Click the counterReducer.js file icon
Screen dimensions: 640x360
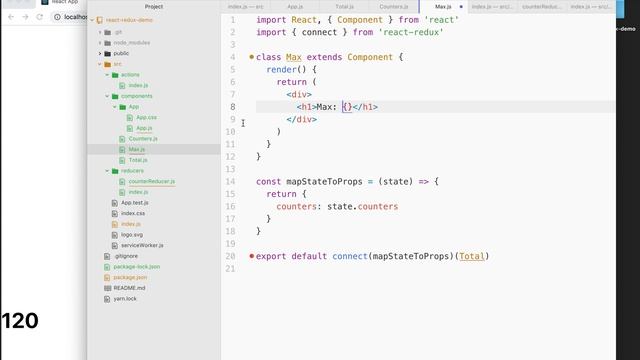122,182
